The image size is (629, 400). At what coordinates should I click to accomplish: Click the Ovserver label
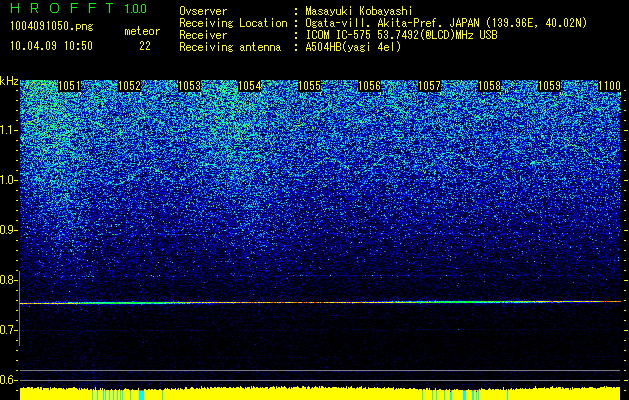click(203, 11)
